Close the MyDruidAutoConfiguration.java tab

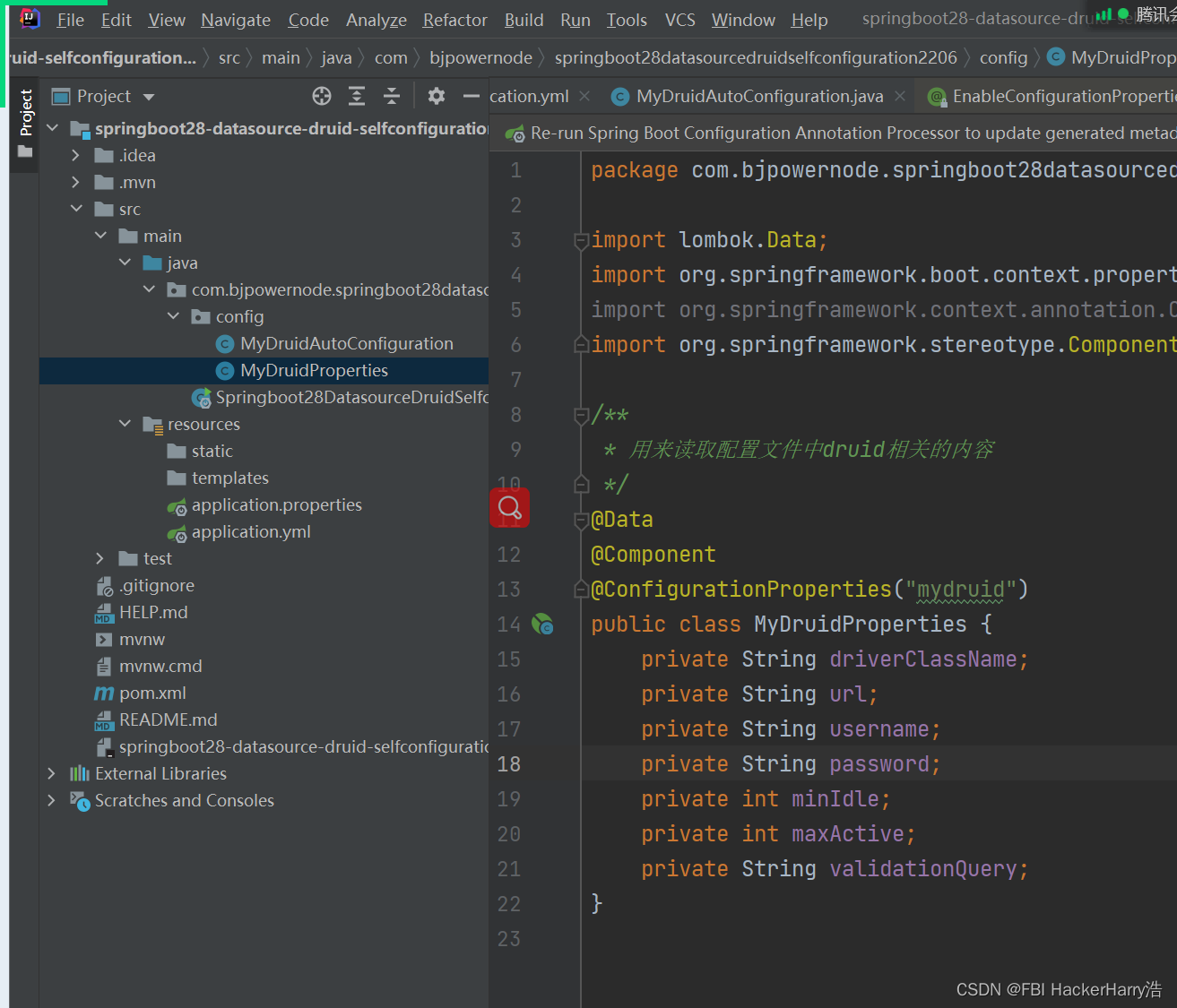[900, 96]
